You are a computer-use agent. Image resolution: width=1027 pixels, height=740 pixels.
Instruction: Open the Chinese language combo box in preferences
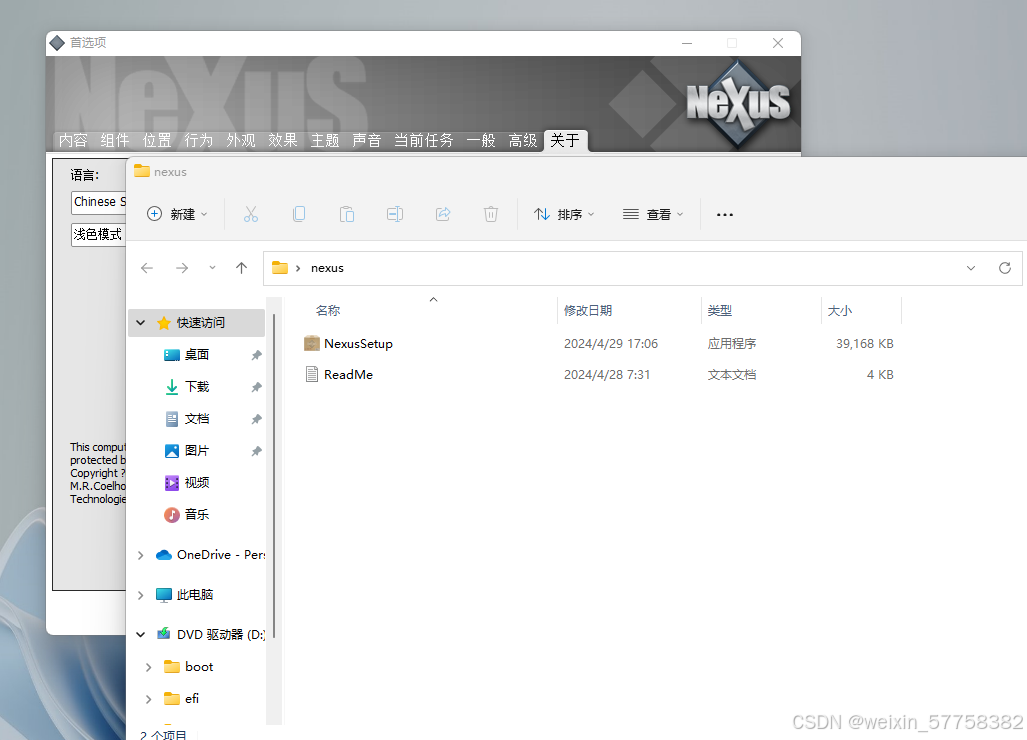tap(98, 202)
